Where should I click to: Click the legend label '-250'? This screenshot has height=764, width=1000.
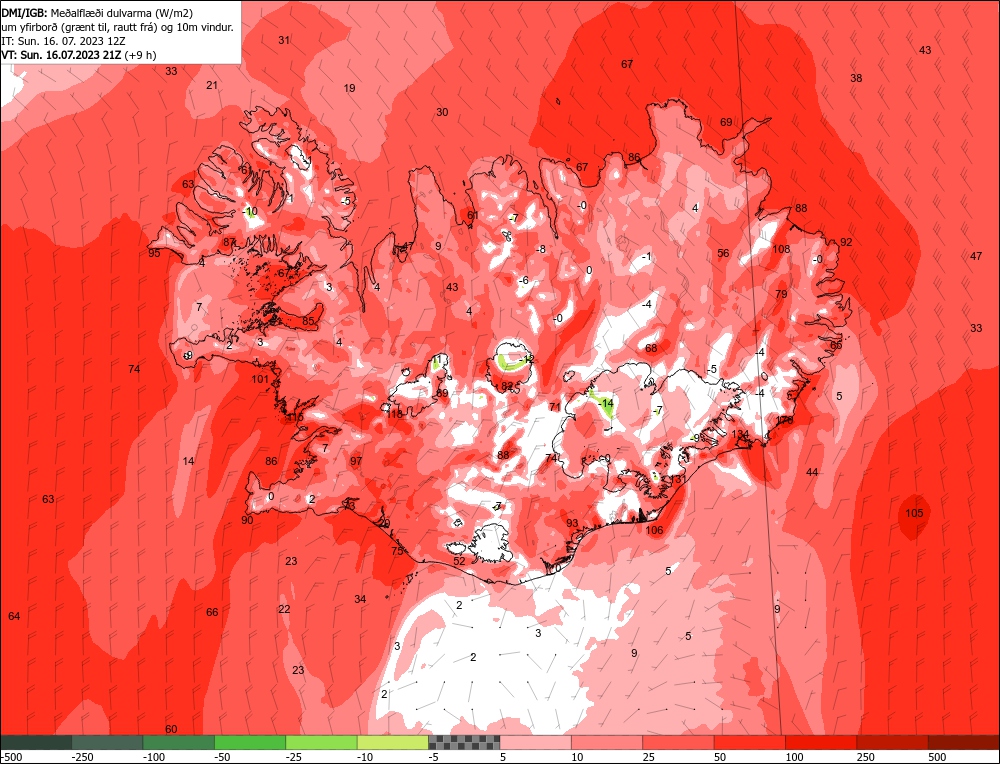coord(83,757)
